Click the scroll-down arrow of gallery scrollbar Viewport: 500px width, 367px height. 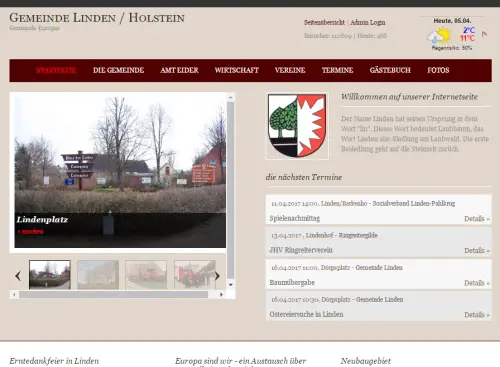(231, 285)
